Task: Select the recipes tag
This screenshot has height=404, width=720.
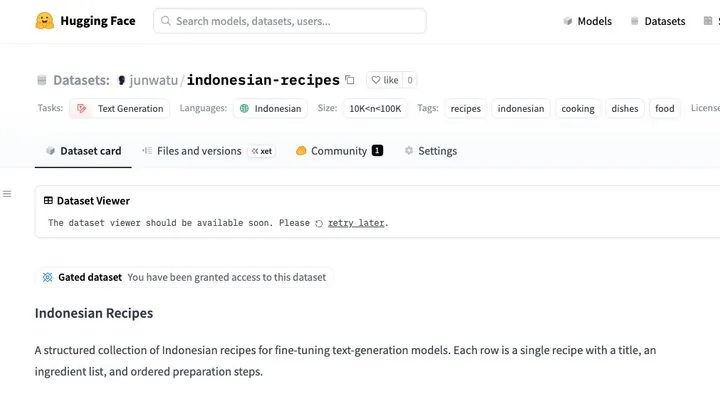Action: [x=466, y=108]
